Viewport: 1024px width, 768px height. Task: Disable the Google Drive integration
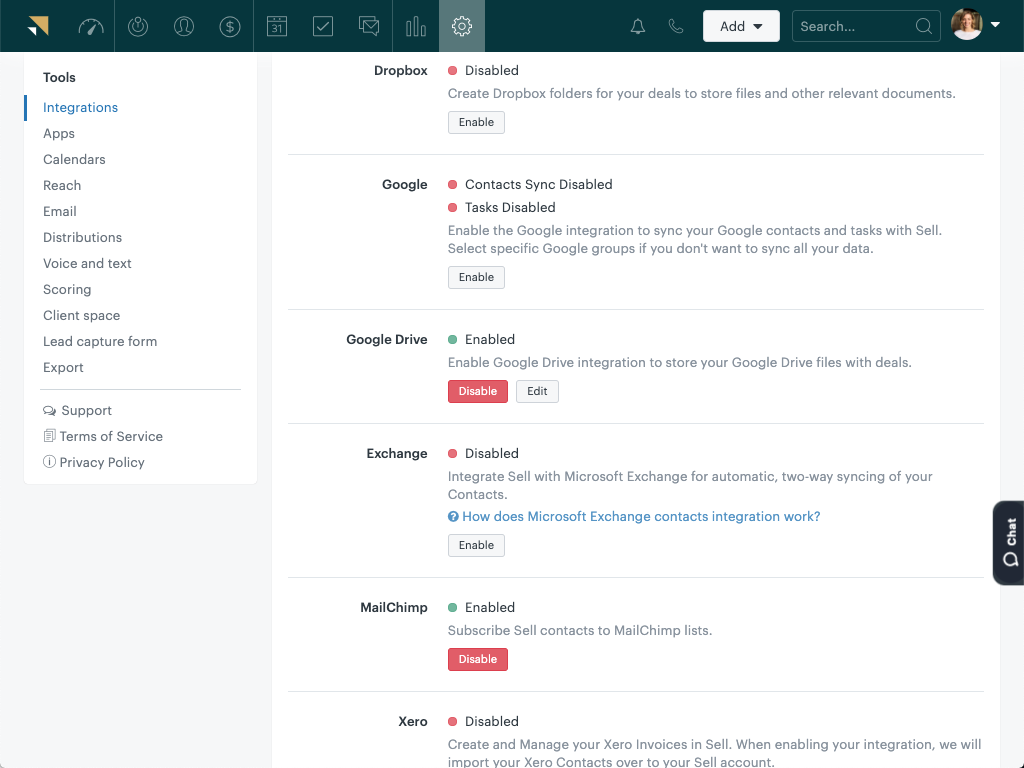[477, 391]
